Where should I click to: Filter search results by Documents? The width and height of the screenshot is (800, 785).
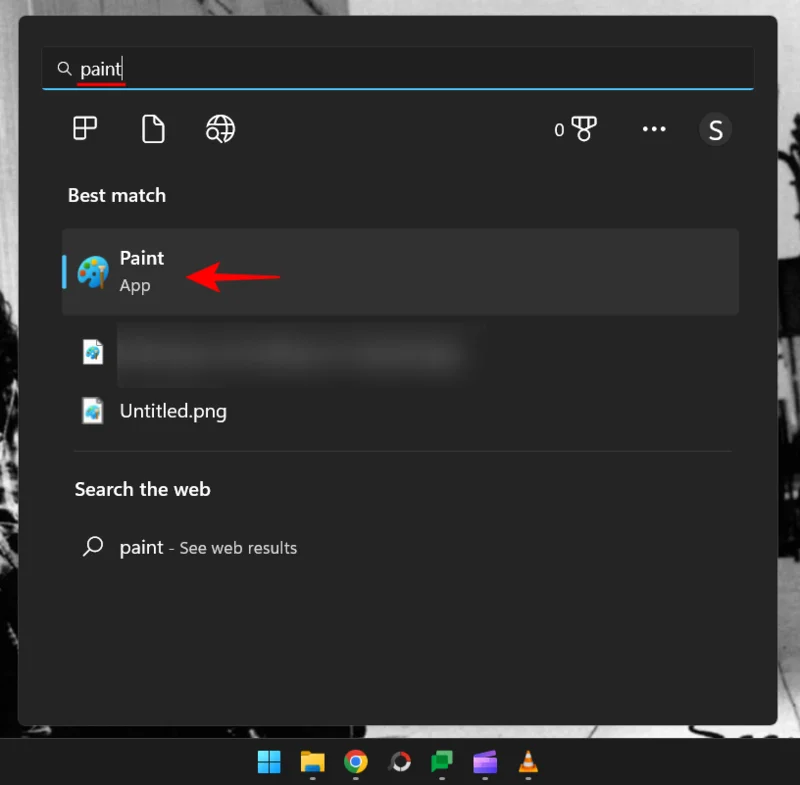pyautogui.click(x=153, y=129)
